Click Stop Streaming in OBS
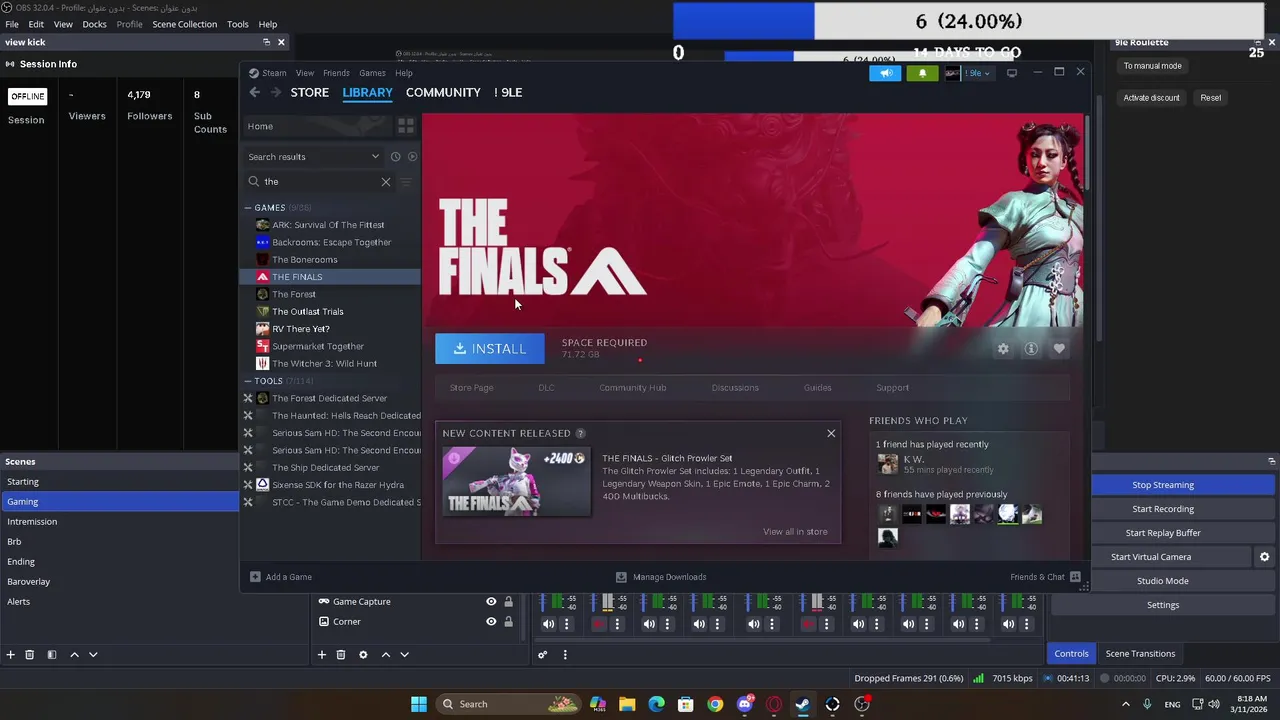Image resolution: width=1280 pixels, height=720 pixels. [x=1163, y=485]
